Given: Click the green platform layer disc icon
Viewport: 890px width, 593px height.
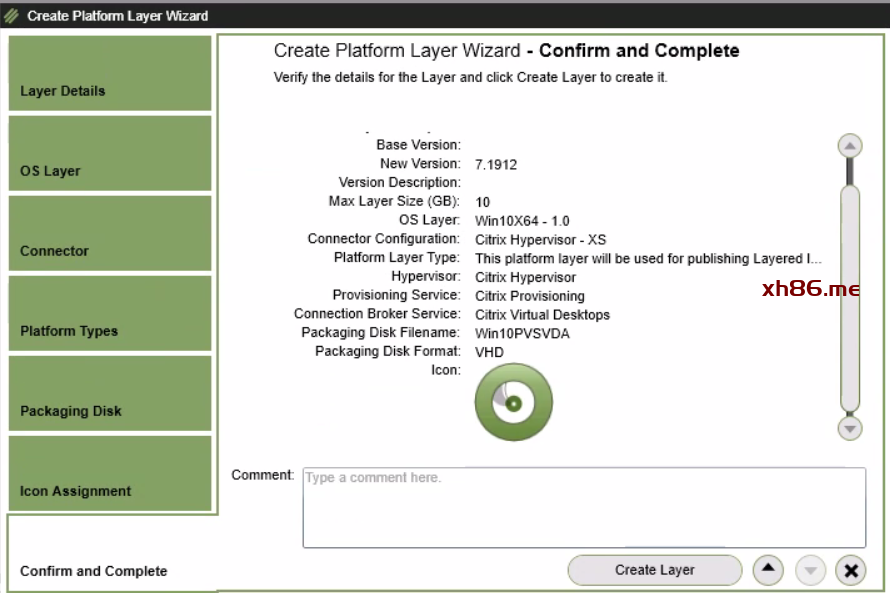Looking at the screenshot, I should pyautogui.click(x=513, y=403).
